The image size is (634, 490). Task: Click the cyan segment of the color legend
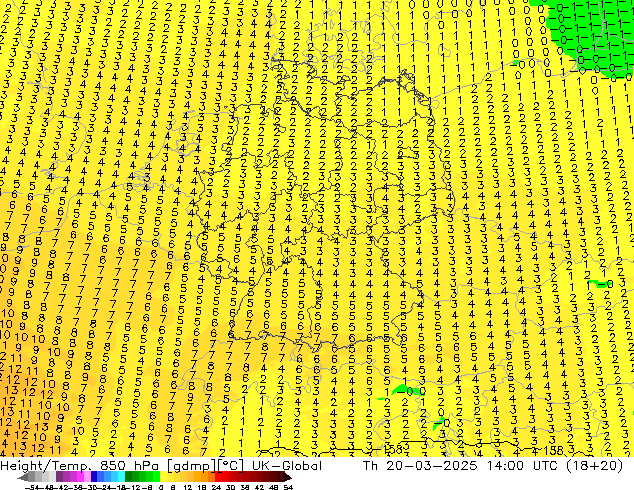122,477
